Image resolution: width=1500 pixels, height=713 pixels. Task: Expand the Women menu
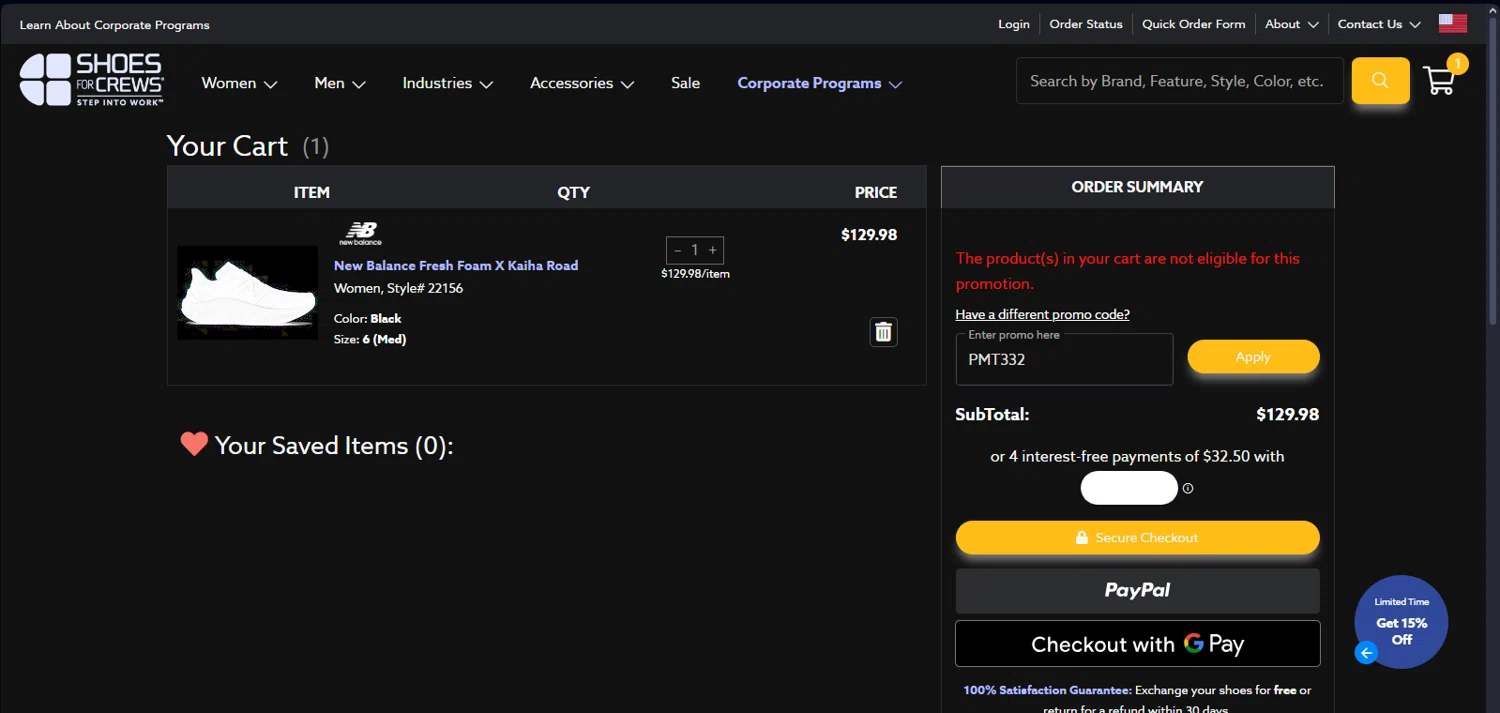(x=239, y=83)
